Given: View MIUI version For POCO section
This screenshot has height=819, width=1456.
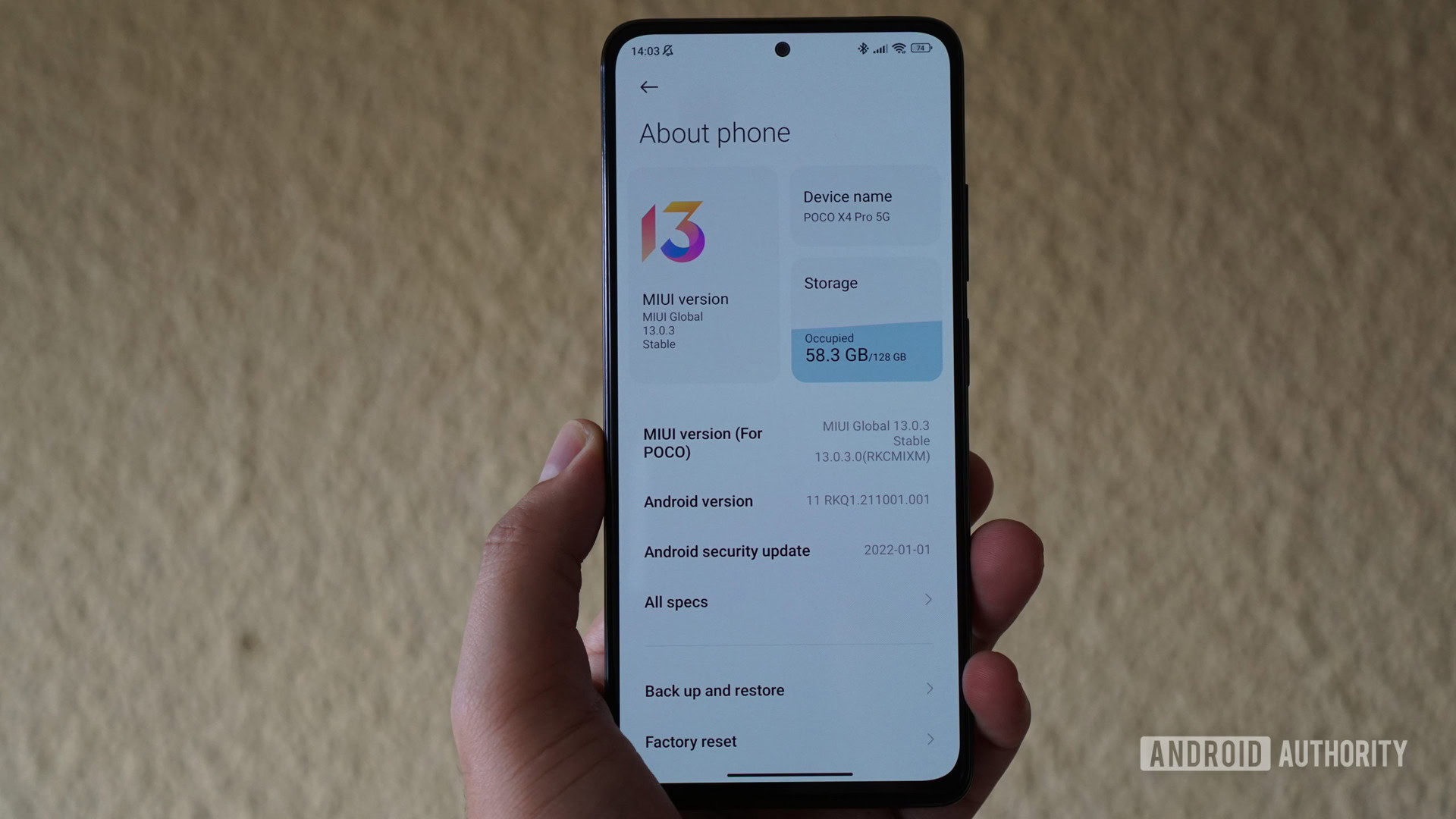Looking at the screenshot, I should (785, 442).
